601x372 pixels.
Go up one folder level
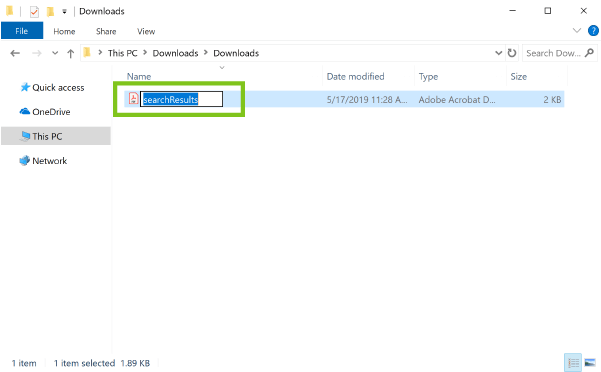(x=71, y=54)
